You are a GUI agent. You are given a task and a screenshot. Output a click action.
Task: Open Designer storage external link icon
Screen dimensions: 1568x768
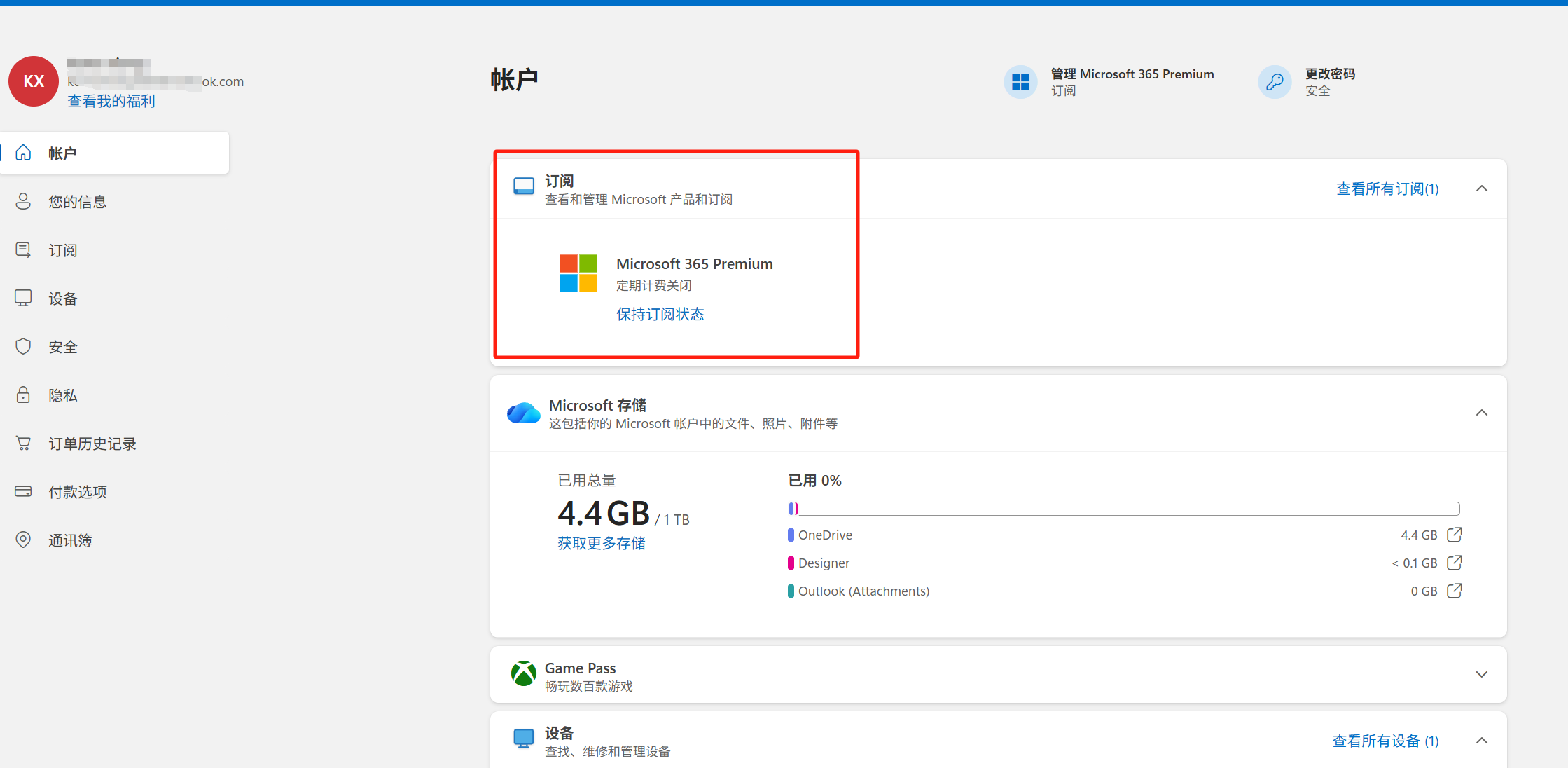(x=1455, y=563)
